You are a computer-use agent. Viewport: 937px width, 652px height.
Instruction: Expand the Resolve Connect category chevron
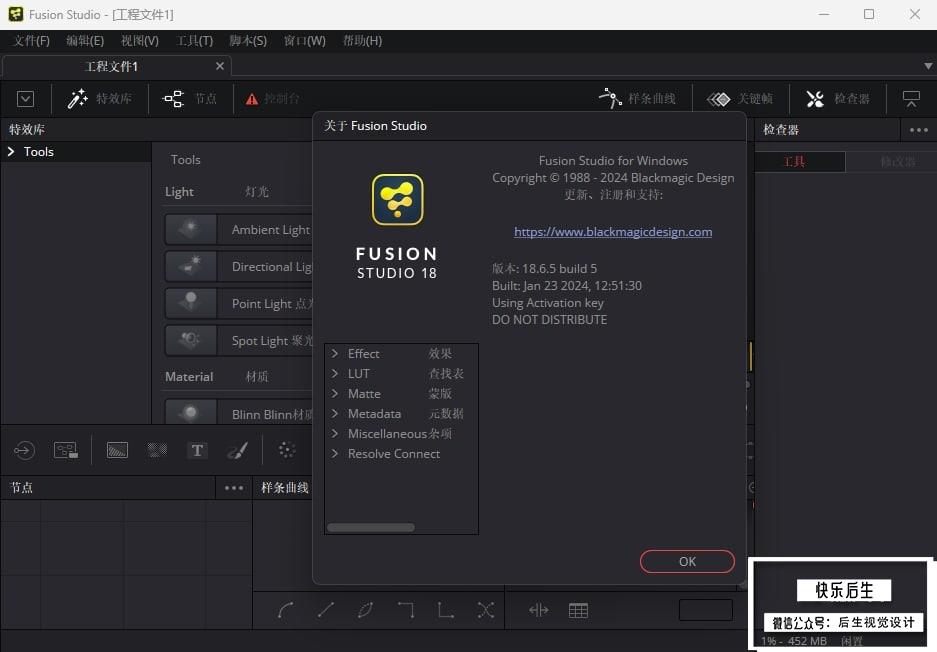pos(335,454)
